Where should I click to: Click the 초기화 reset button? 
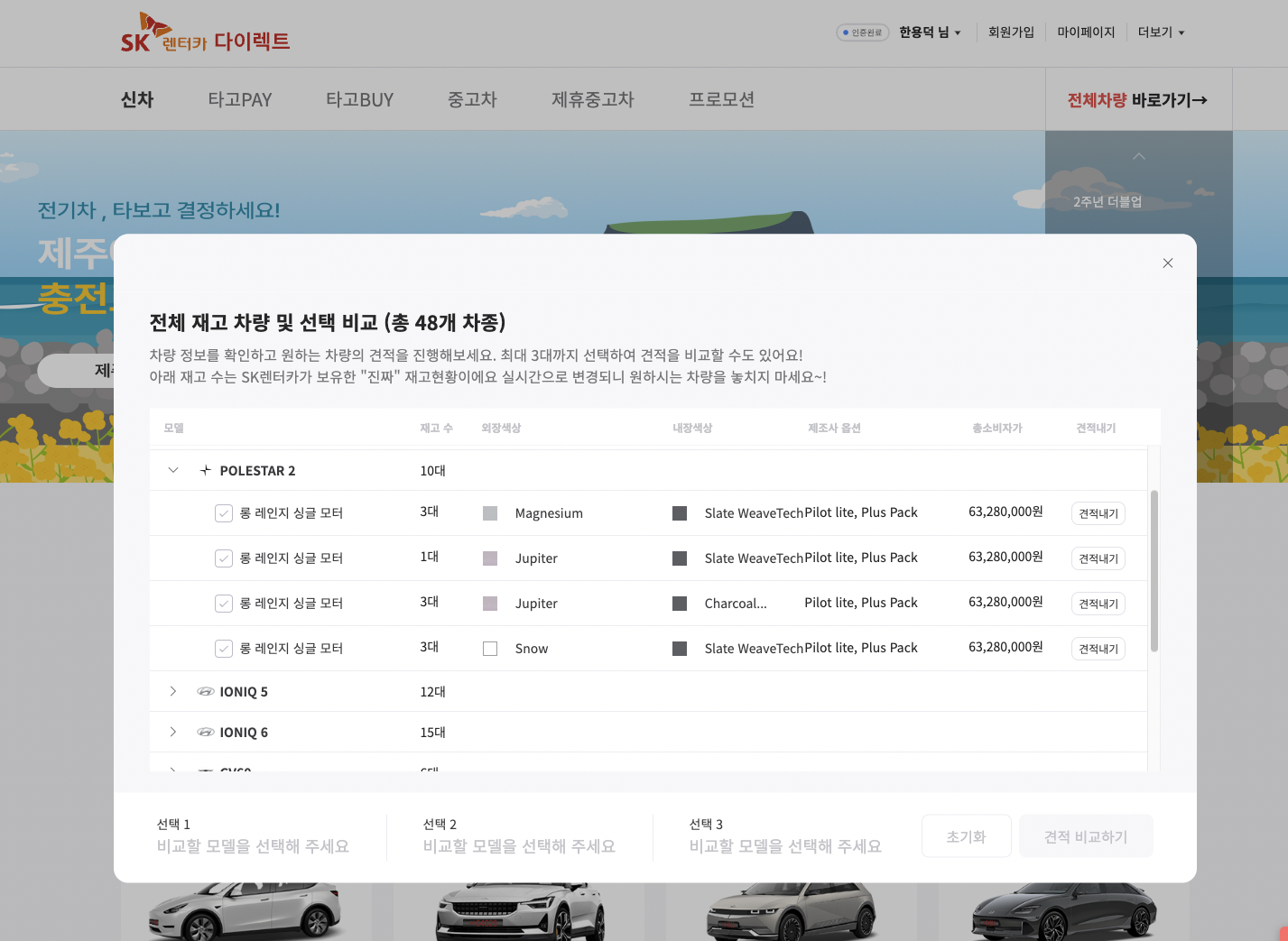pyautogui.click(x=966, y=836)
